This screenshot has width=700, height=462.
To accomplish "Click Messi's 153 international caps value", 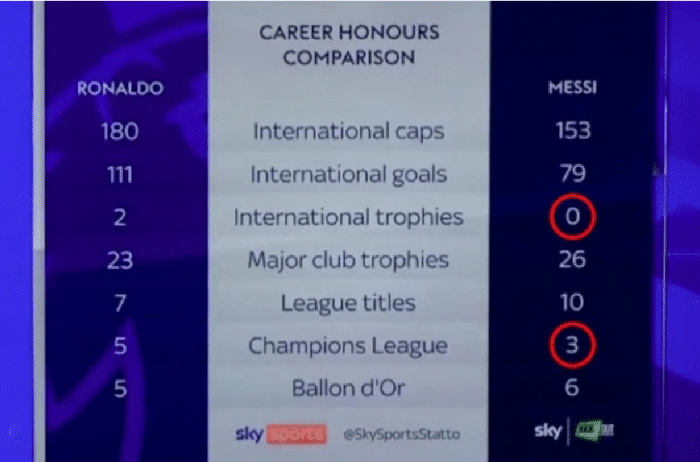I will point(573,131).
